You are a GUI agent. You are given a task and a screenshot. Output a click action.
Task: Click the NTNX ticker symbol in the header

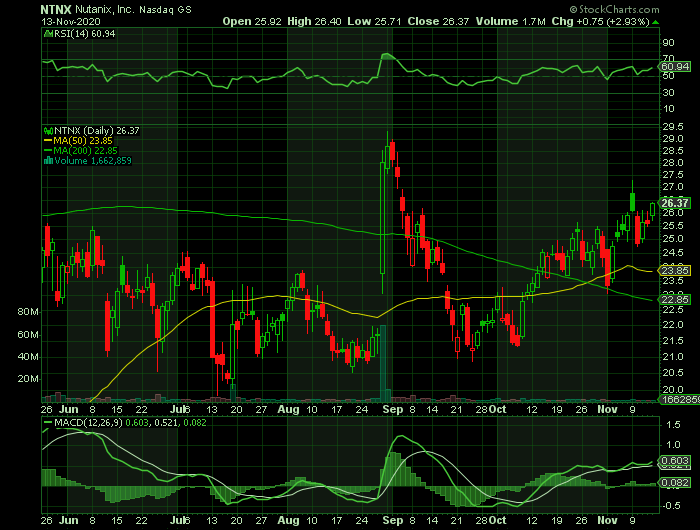pyautogui.click(x=57, y=9)
